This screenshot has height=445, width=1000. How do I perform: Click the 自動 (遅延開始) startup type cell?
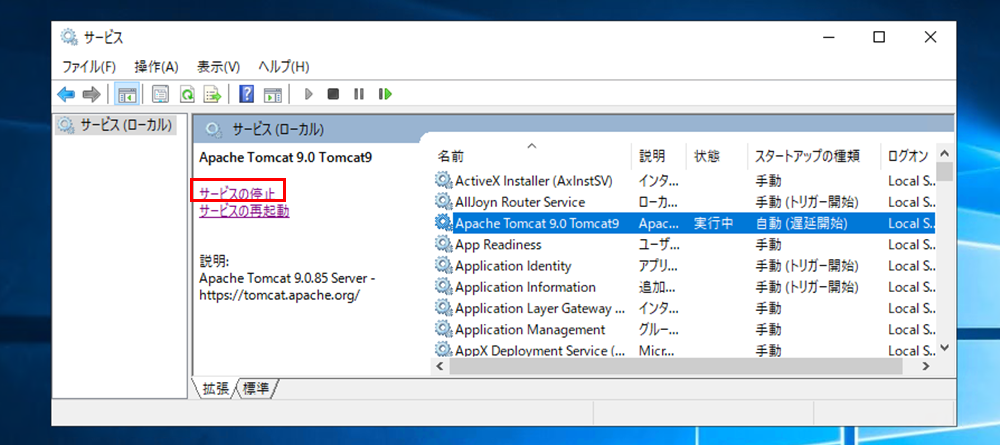pos(802,223)
